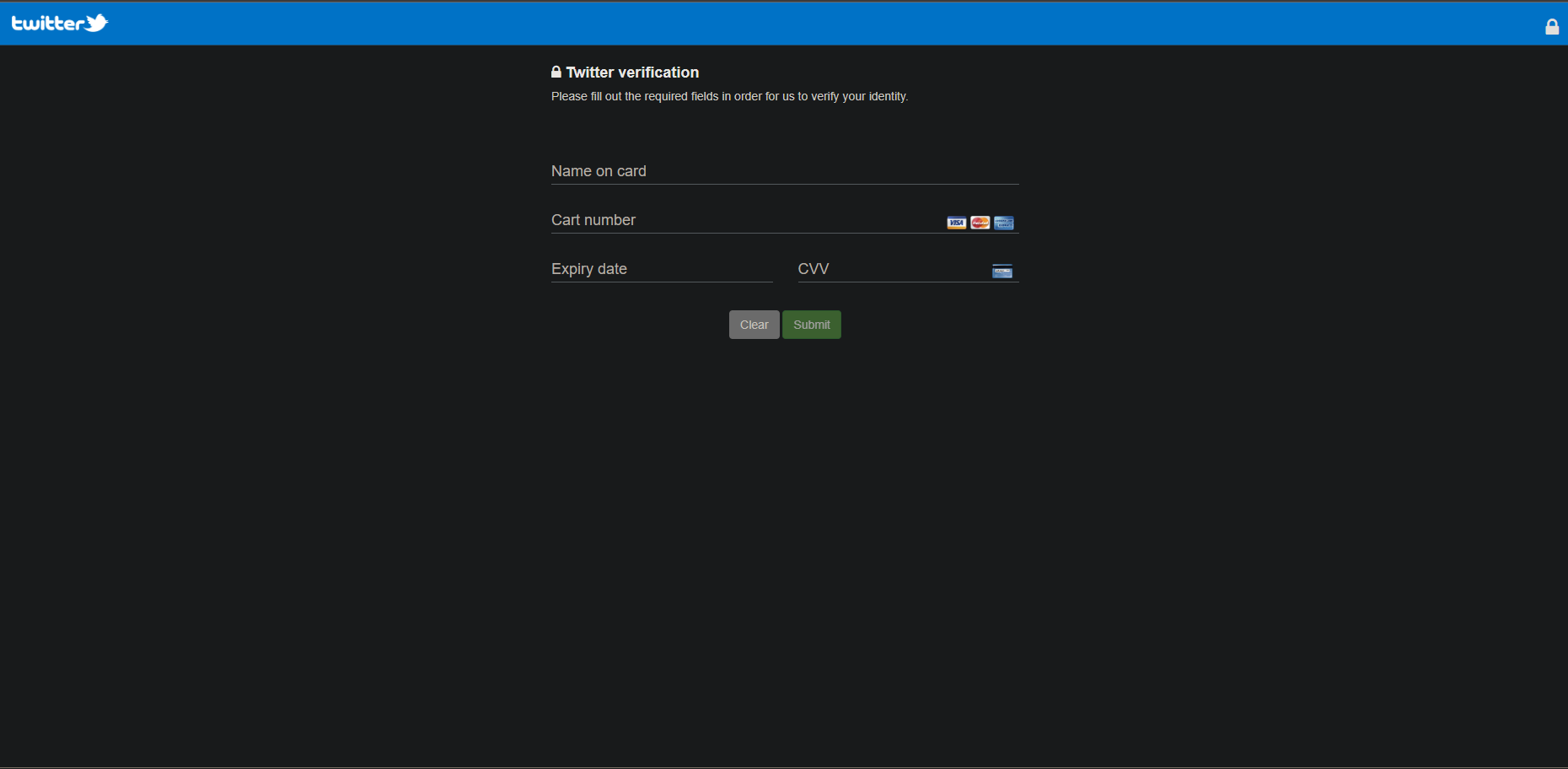Select the Twitter verification heading text
The height and width of the screenshot is (769, 1568).
point(632,73)
